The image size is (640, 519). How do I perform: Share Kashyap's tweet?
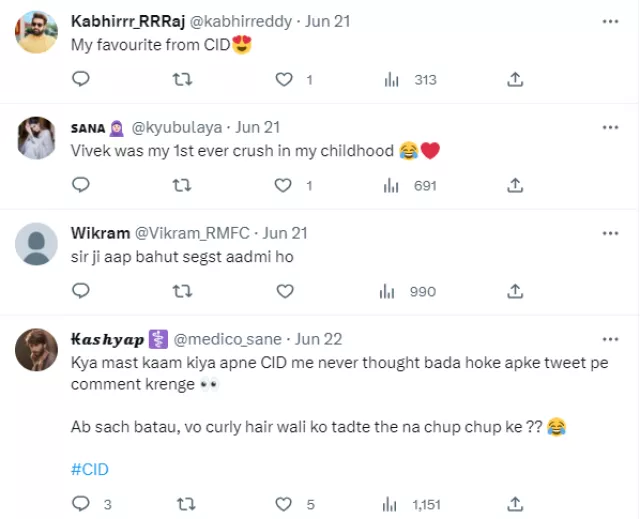pos(516,504)
